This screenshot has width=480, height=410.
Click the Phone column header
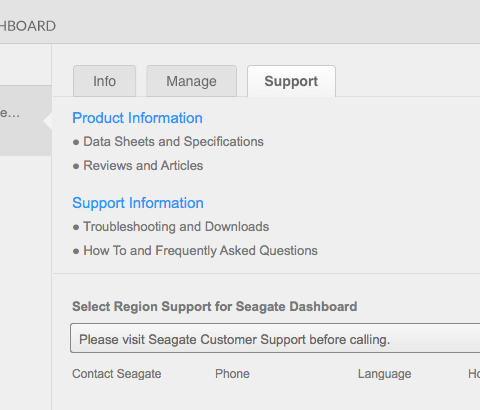(232, 374)
